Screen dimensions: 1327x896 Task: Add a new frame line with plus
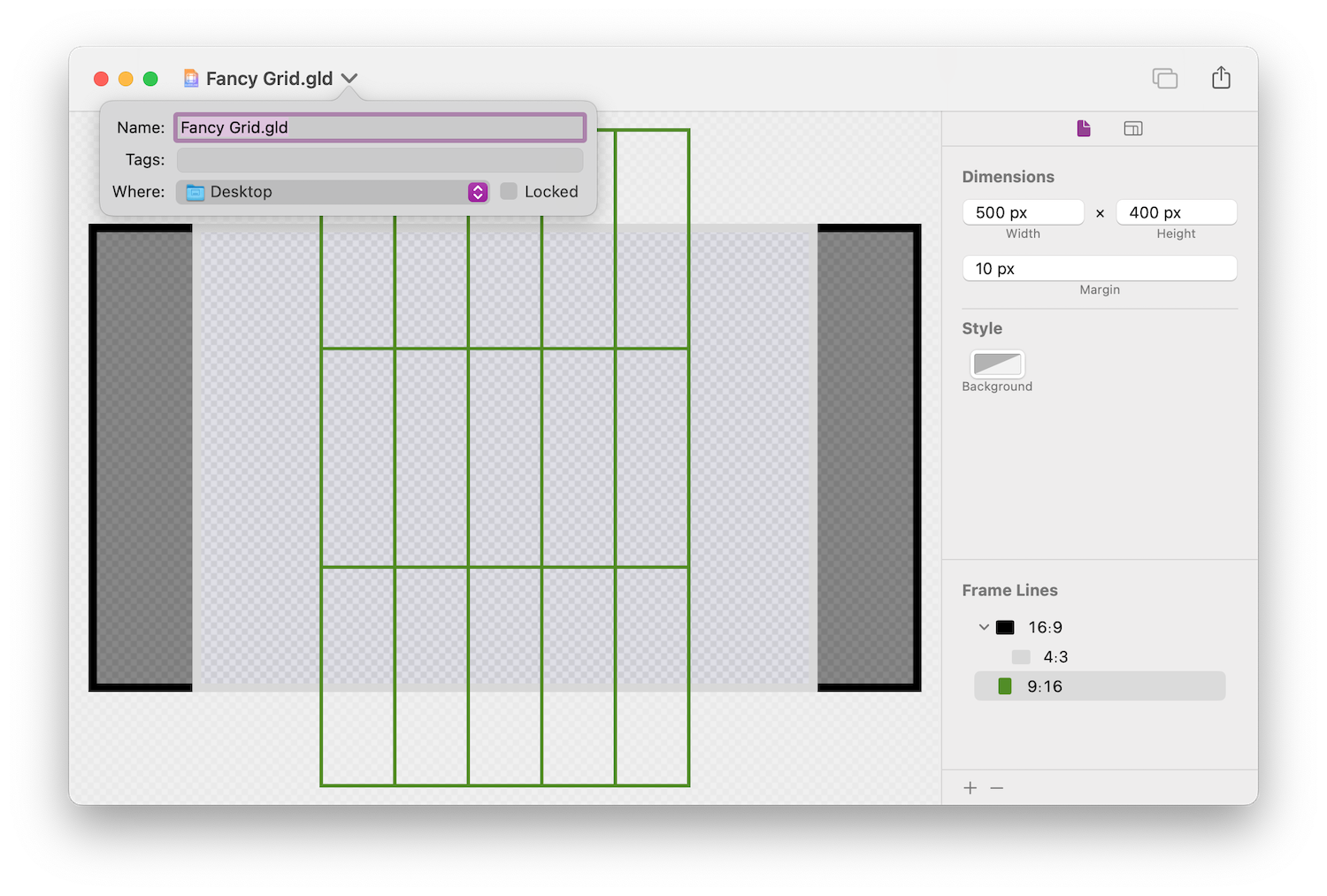[970, 788]
